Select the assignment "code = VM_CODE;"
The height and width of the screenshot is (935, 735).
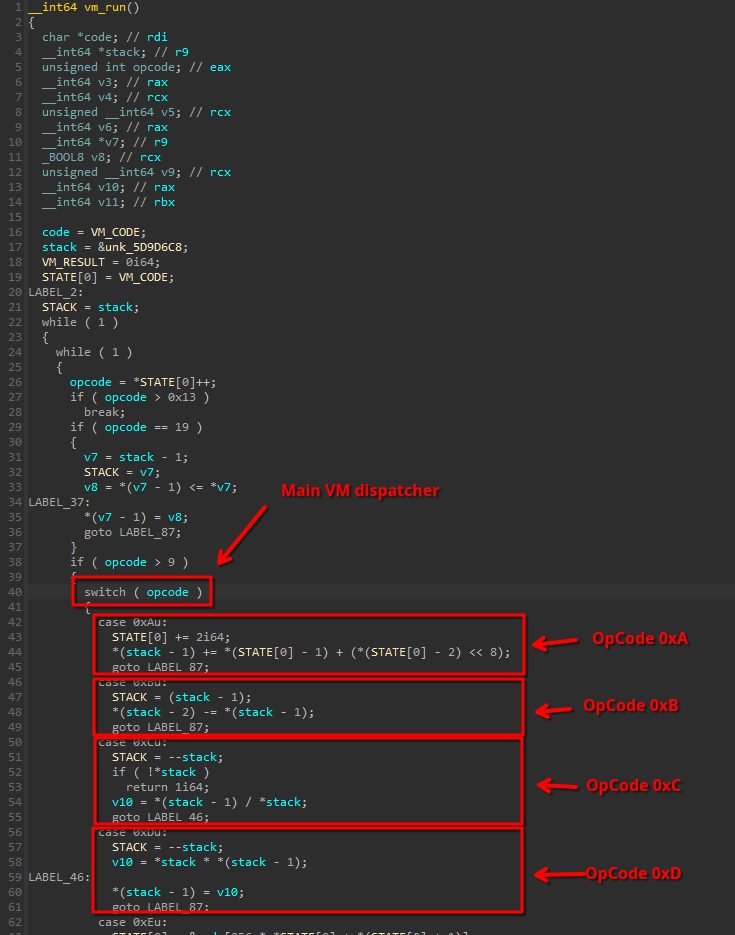coord(94,232)
